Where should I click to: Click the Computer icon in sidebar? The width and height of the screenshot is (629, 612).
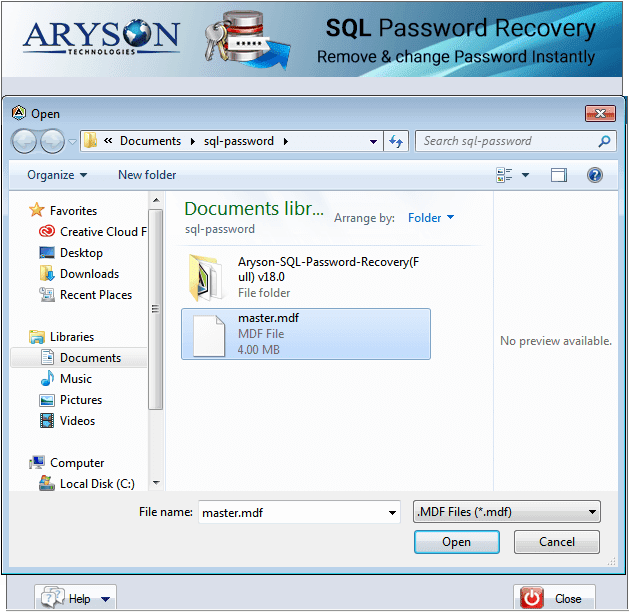[37, 462]
